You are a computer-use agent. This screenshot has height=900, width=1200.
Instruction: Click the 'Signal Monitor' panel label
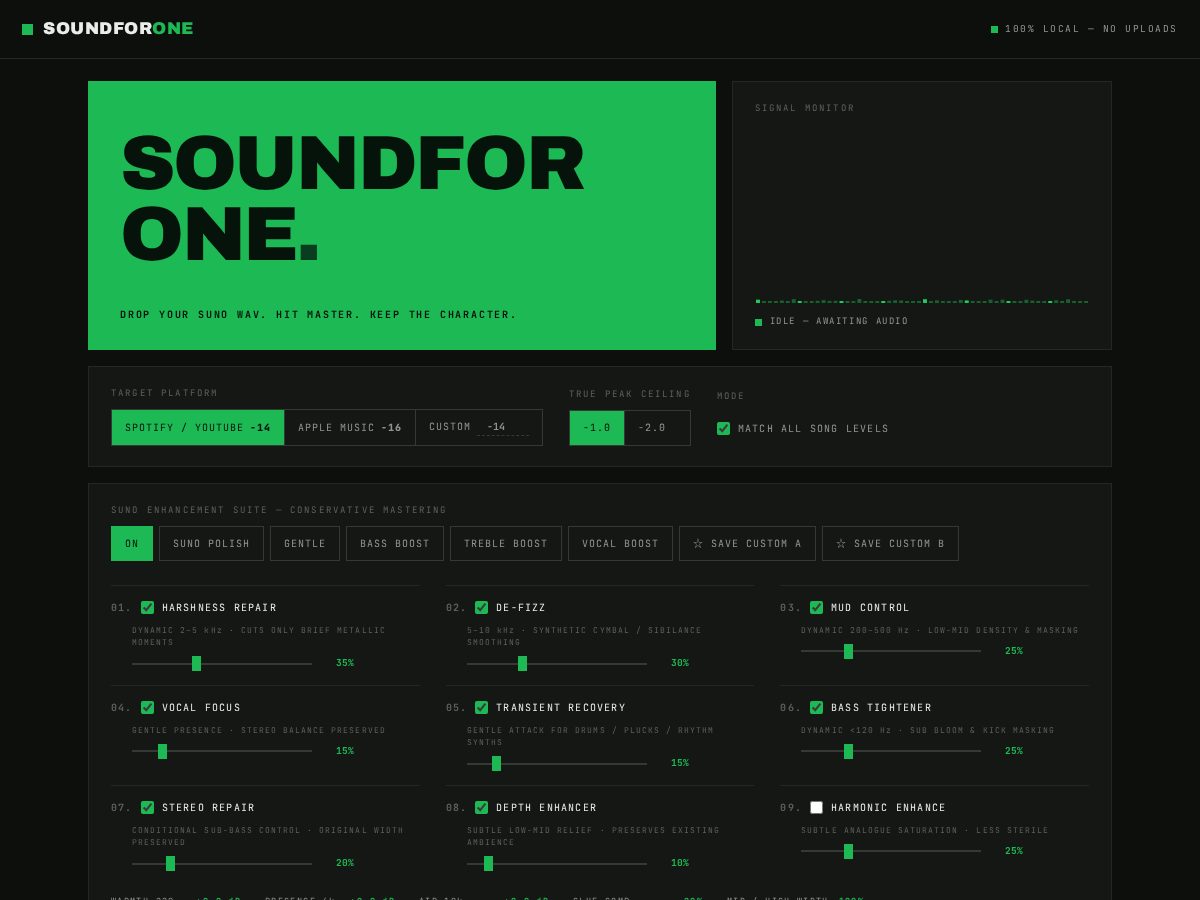click(805, 108)
